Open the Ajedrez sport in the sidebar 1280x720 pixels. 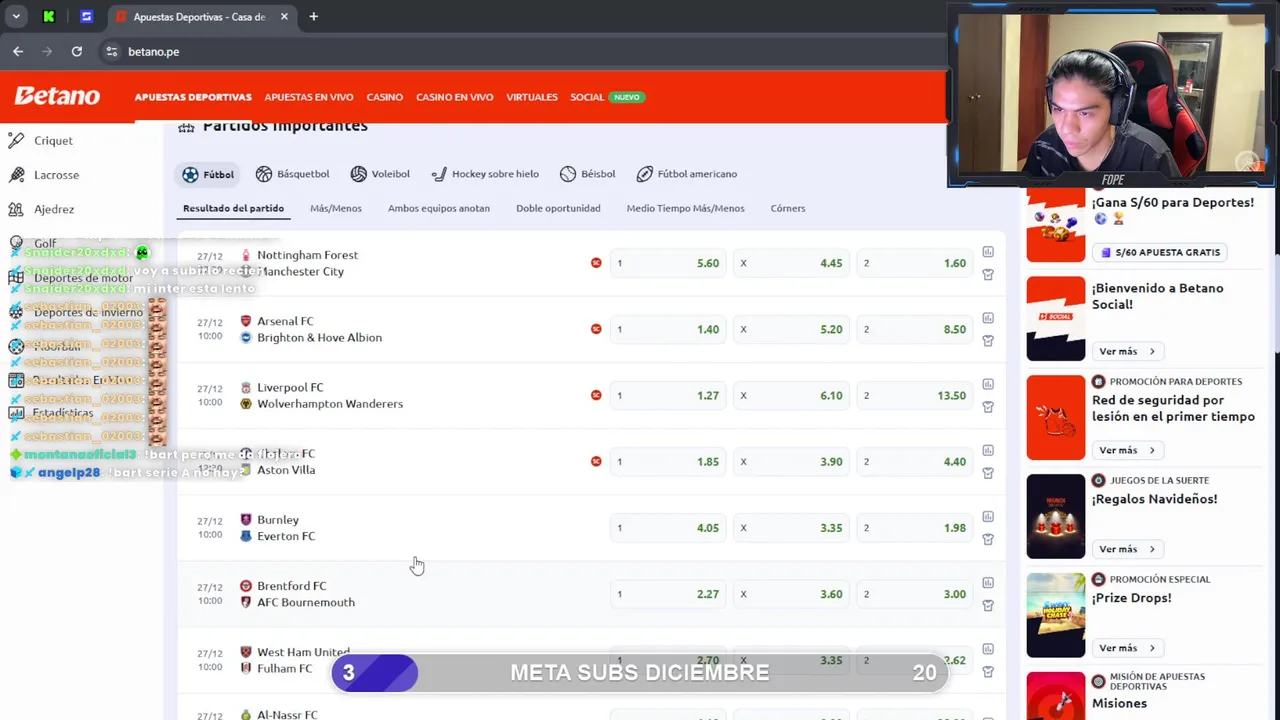(41, 209)
